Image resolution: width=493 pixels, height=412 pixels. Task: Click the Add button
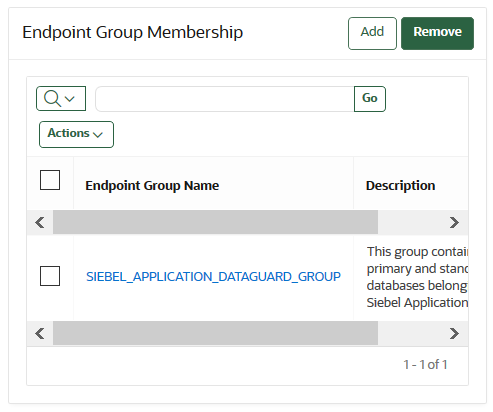click(372, 33)
